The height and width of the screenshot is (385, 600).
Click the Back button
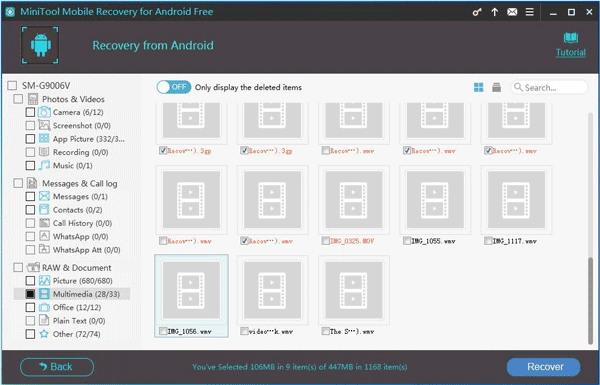57,367
